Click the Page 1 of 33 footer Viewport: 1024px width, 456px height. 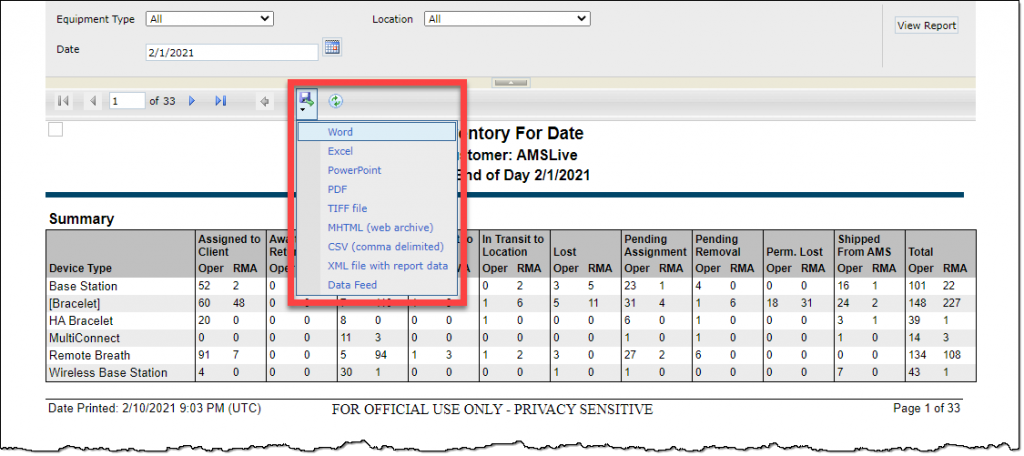[x=927, y=408]
